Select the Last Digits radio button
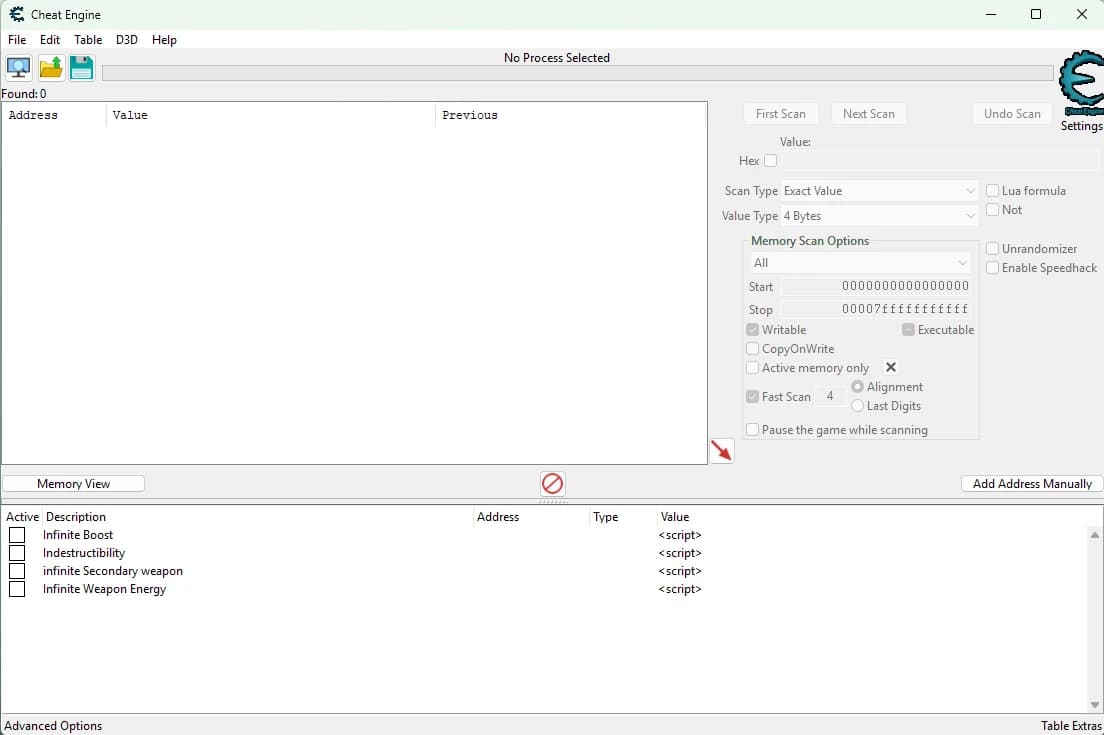The image size is (1104, 735). click(857, 406)
